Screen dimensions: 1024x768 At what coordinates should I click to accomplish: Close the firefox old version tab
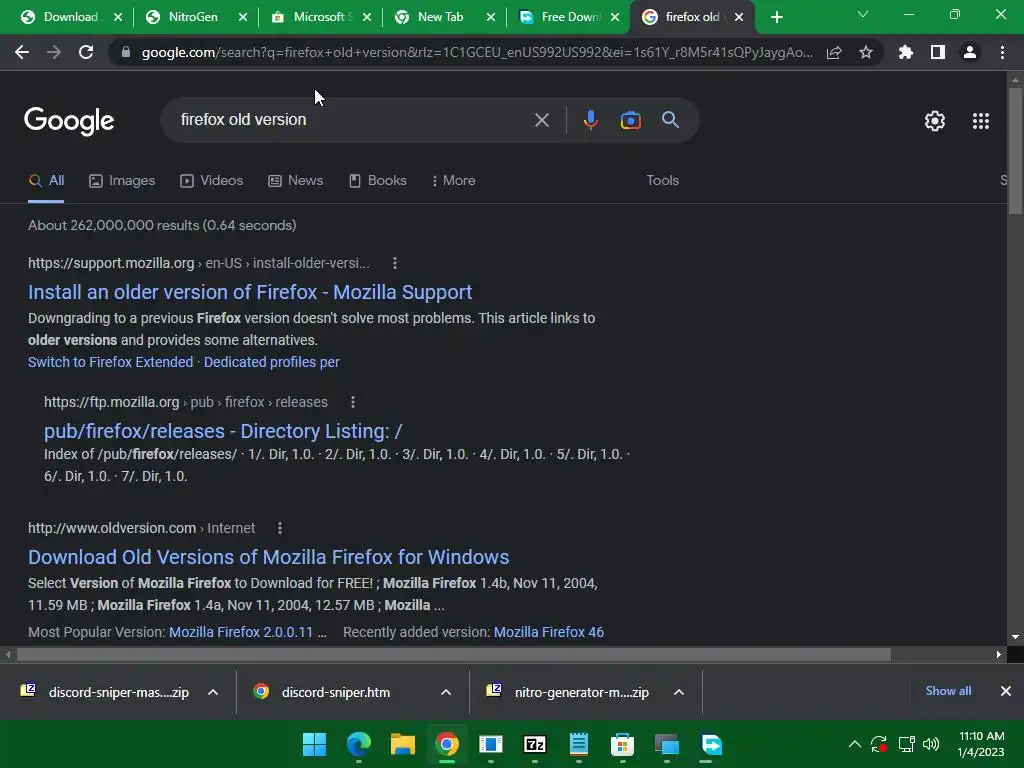coord(739,17)
